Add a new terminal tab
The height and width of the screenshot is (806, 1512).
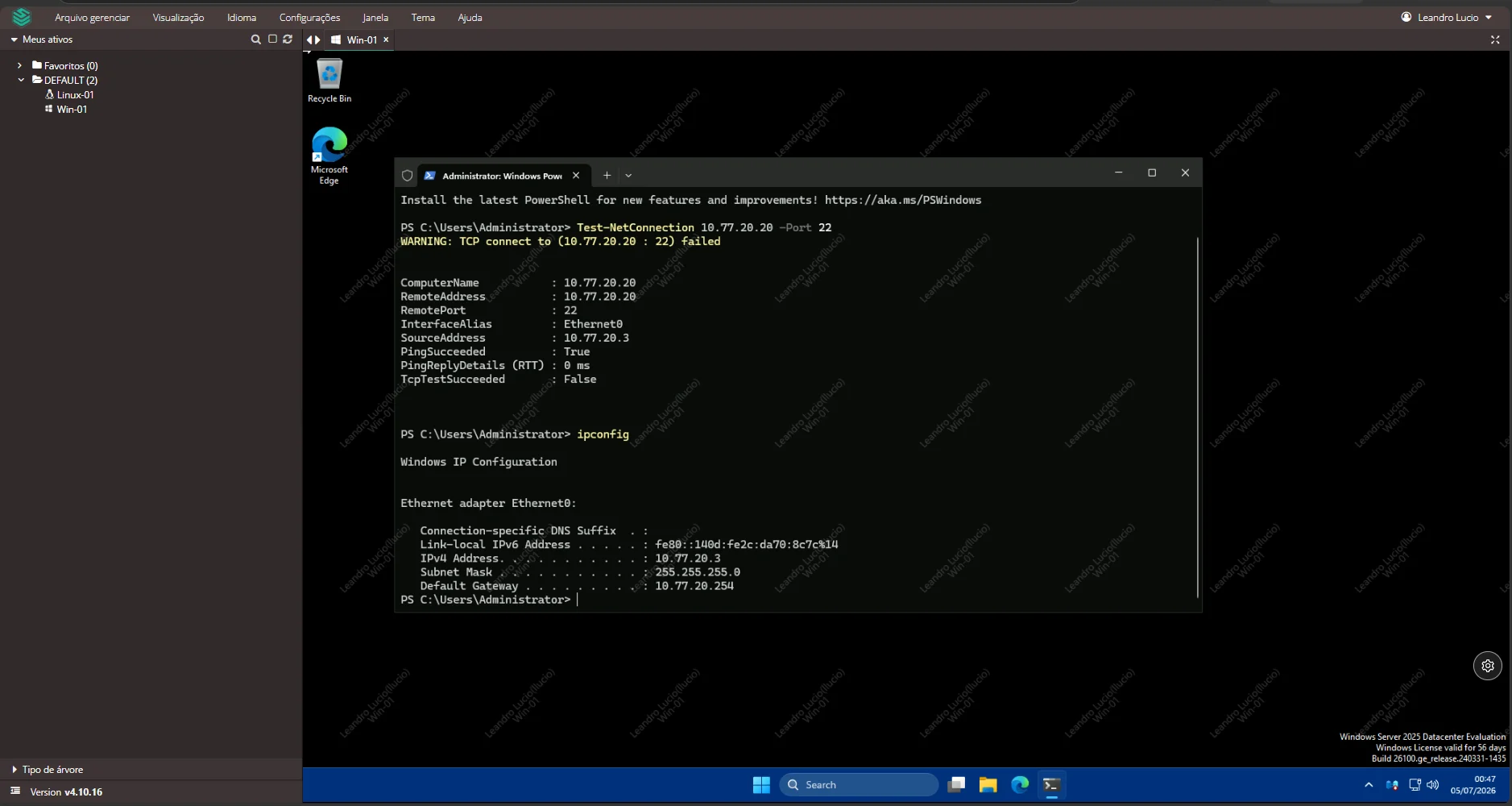[607, 175]
